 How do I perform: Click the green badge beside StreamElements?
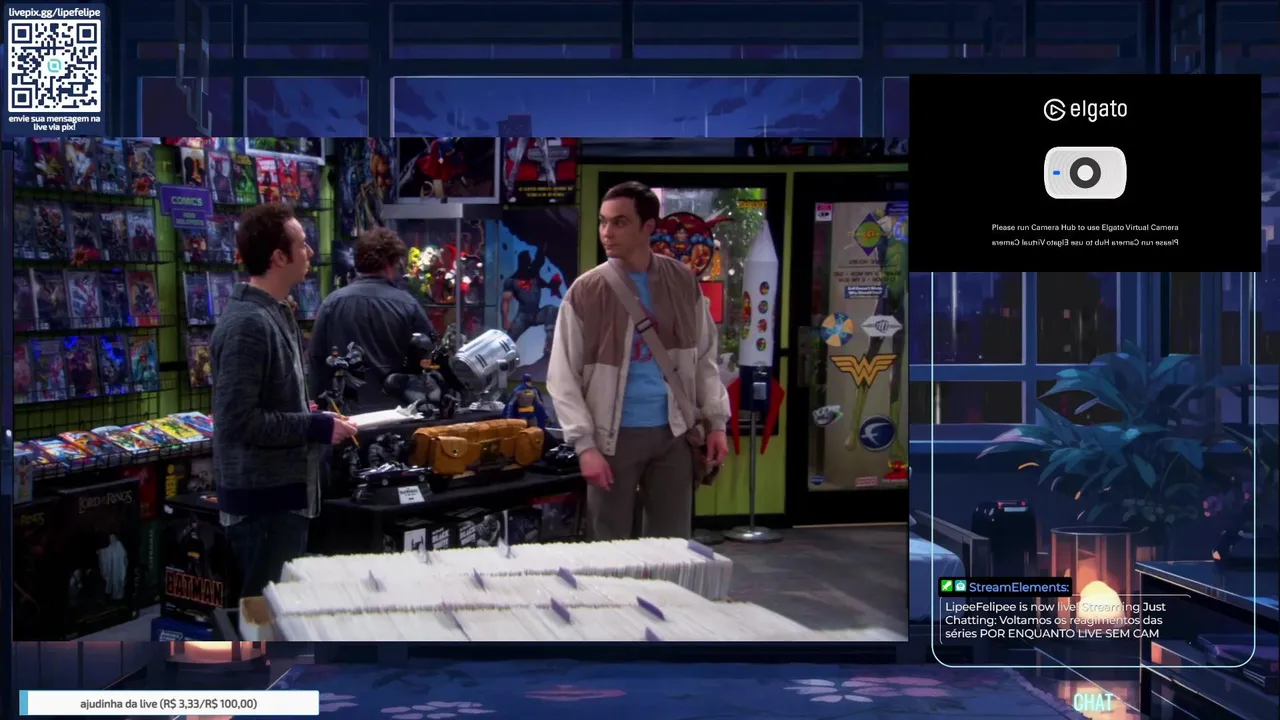click(946, 587)
